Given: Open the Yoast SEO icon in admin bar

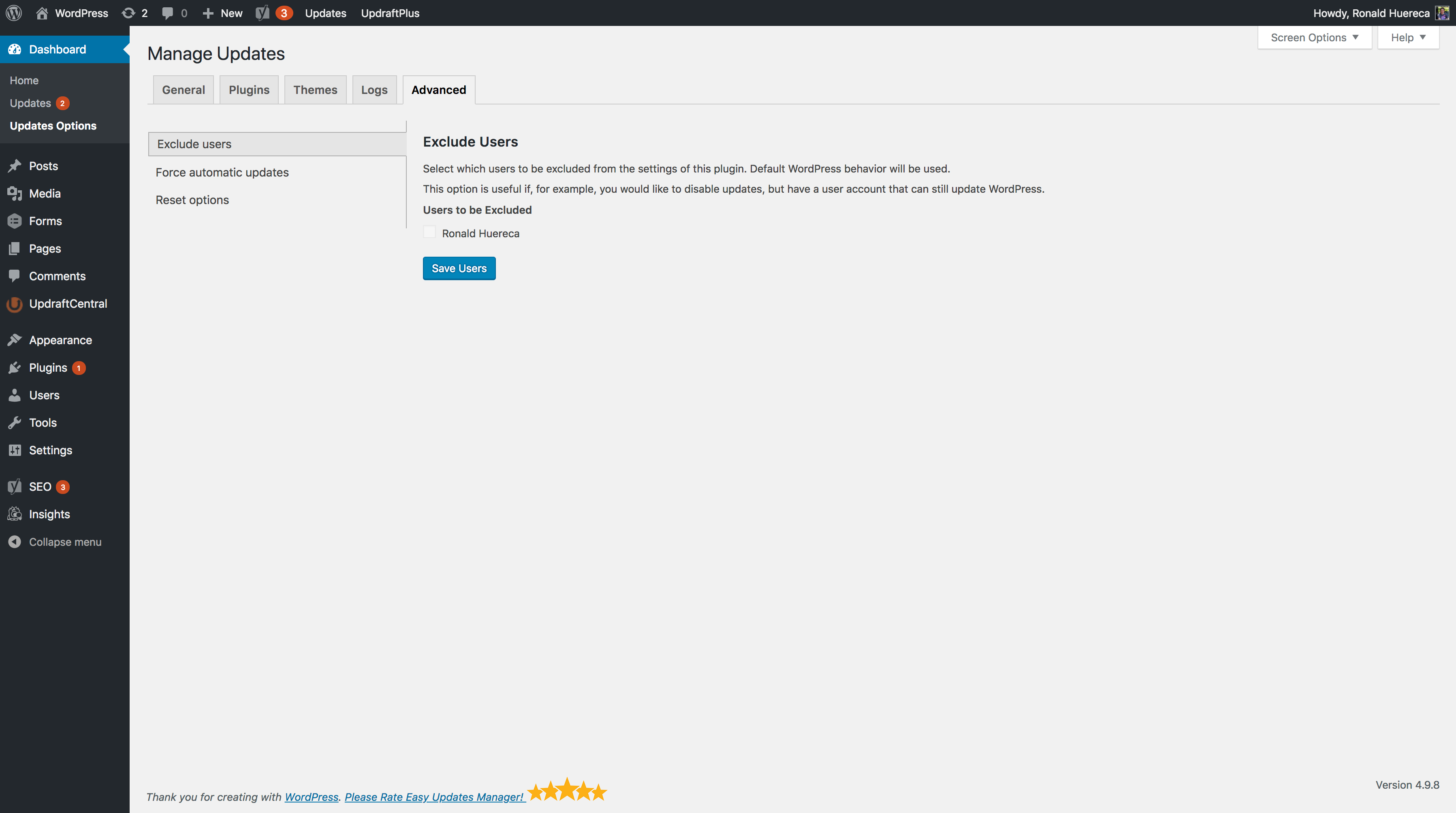Looking at the screenshot, I should (x=262, y=13).
